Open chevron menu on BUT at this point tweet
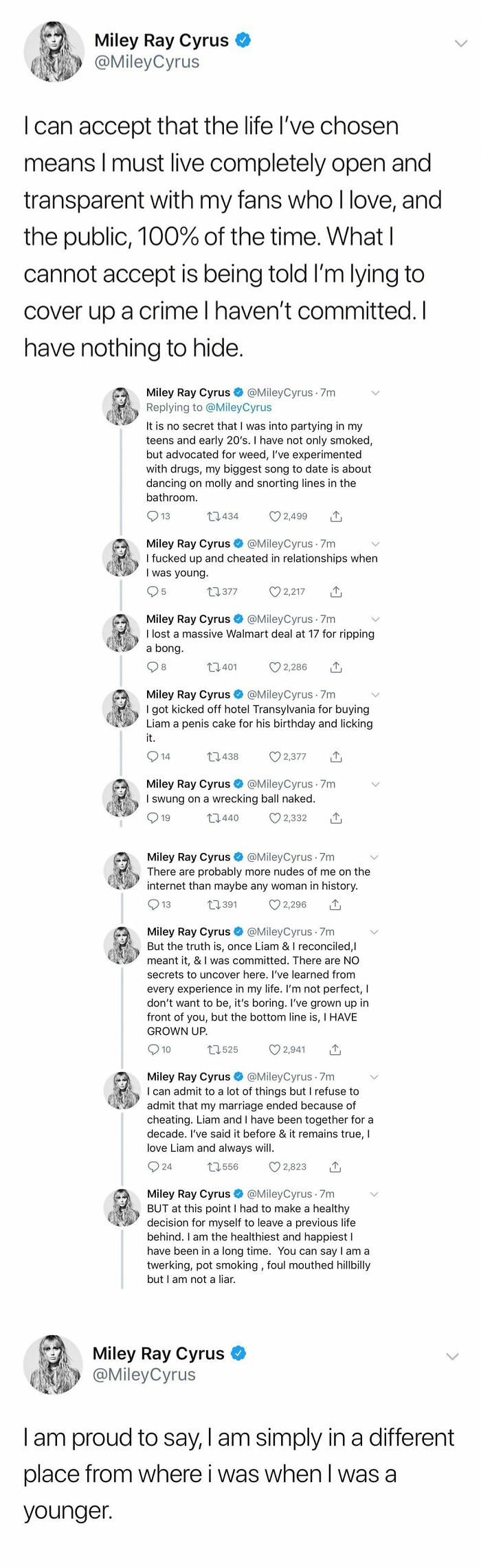The height and width of the screenshot is (1568, 481). pos(374,1194)
